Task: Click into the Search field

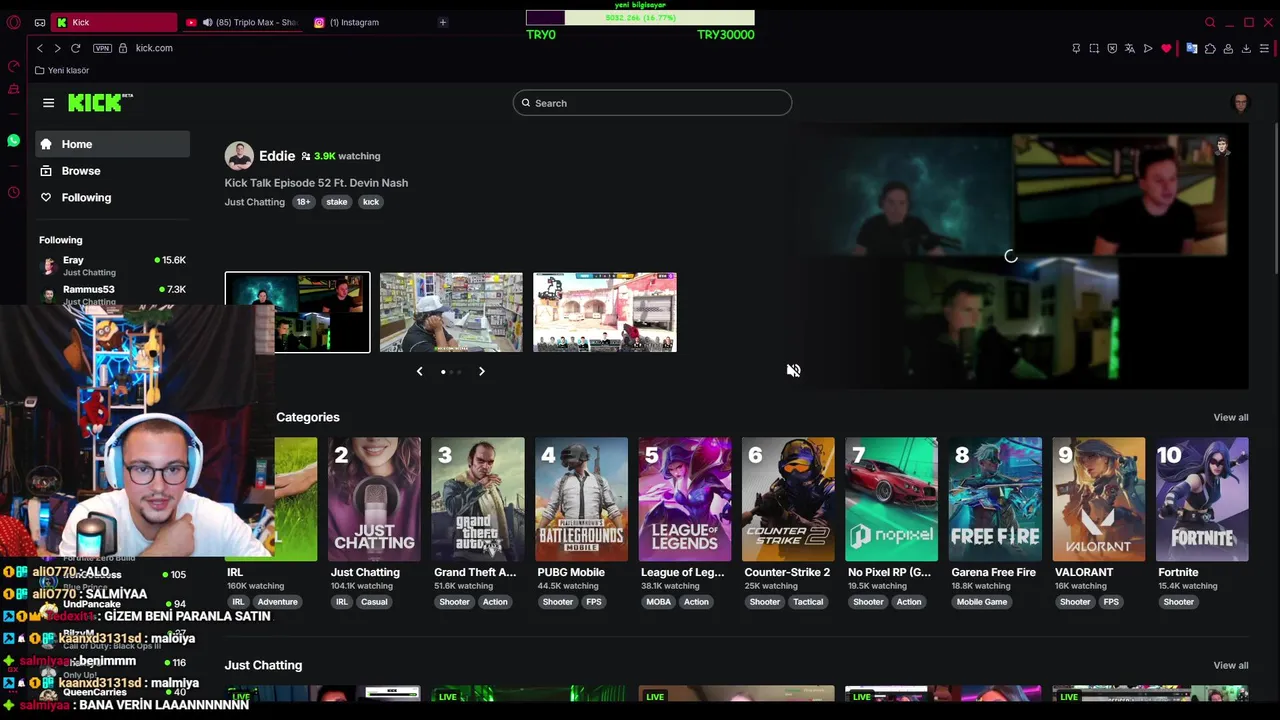Action: [652, 103]
